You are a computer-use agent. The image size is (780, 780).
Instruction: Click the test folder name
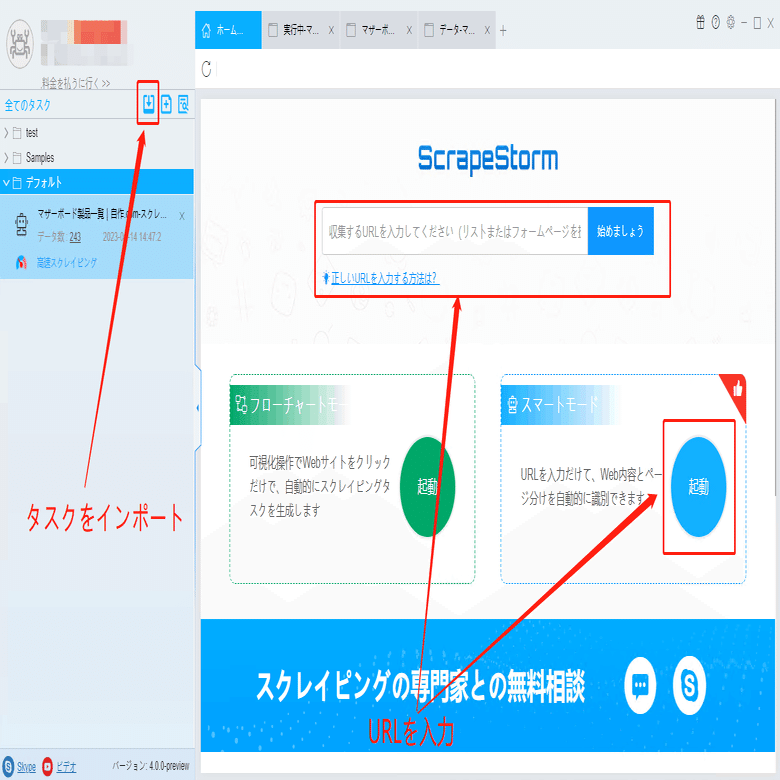pyautogui.click(x=32, y=133)
